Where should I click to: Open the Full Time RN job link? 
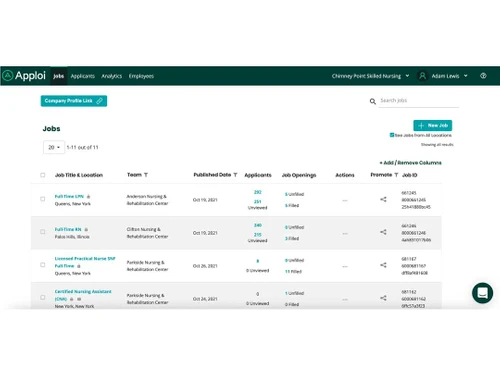[68, 229]
